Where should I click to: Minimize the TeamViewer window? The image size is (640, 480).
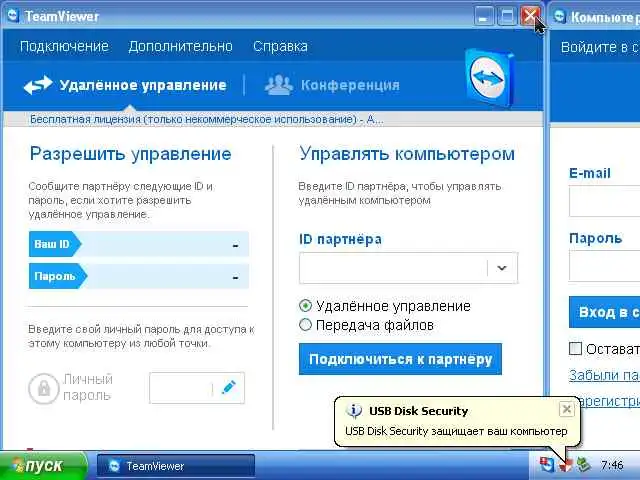tap(484, 17)
